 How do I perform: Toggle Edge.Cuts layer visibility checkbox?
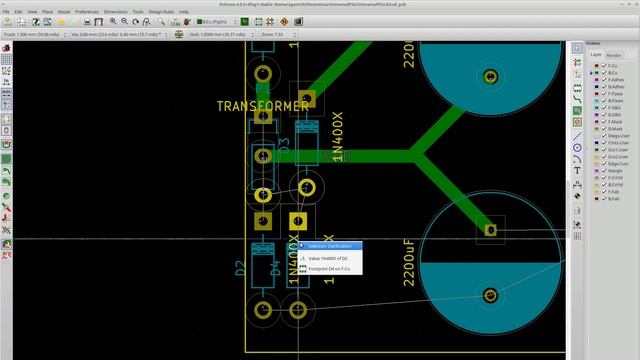click(x=604, y=164)
